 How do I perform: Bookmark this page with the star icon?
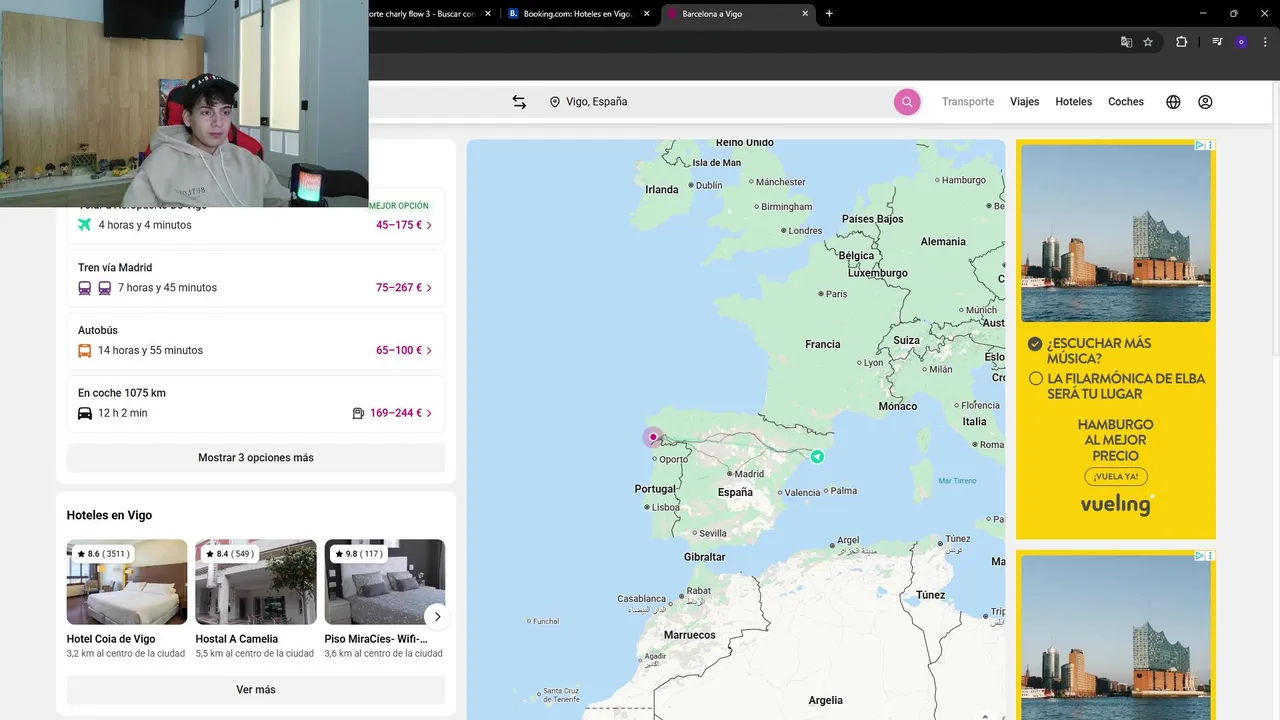click(1148, 42)
